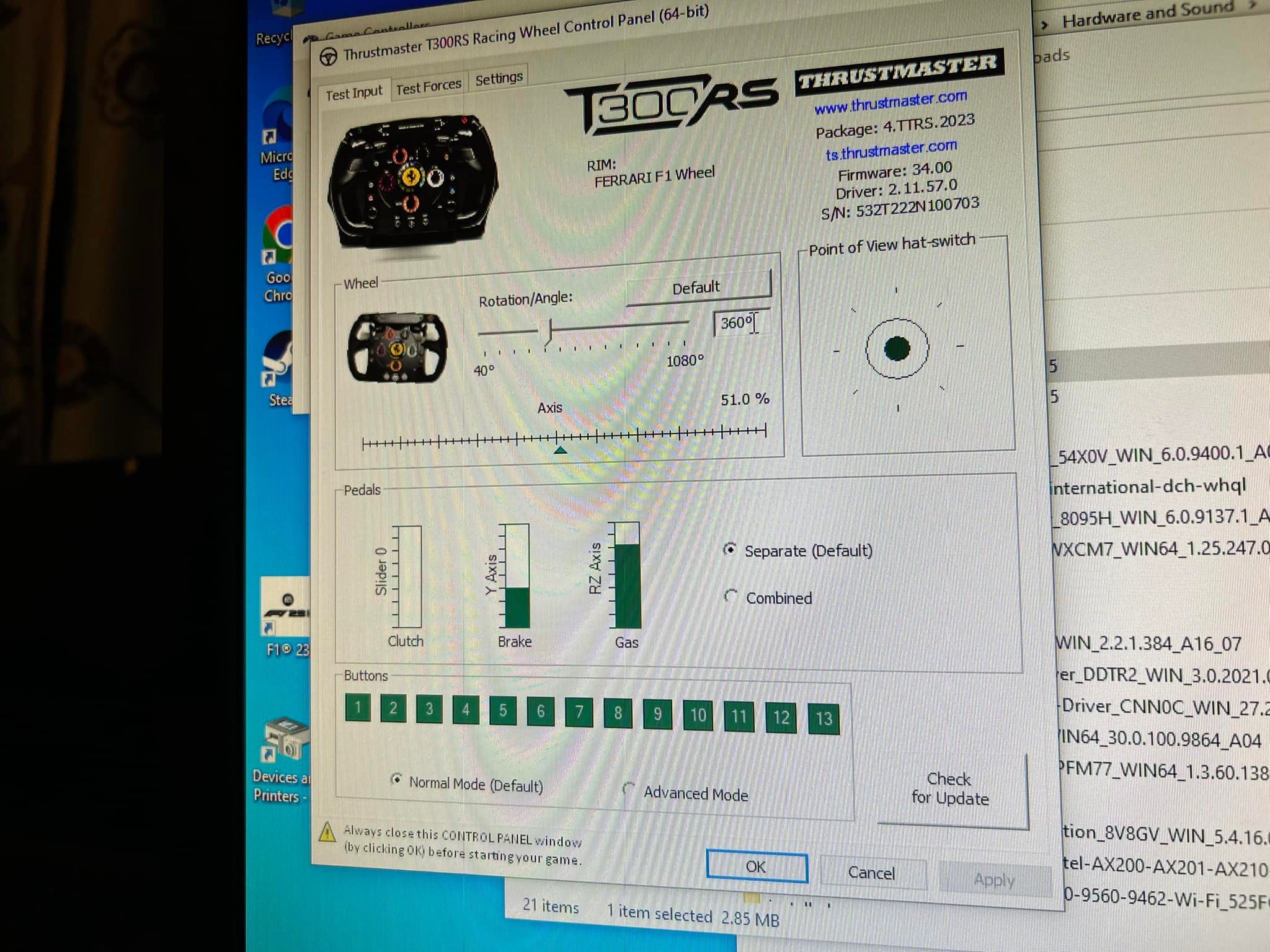Click the Rotation/Angle slider thumb

click(549, 333)
